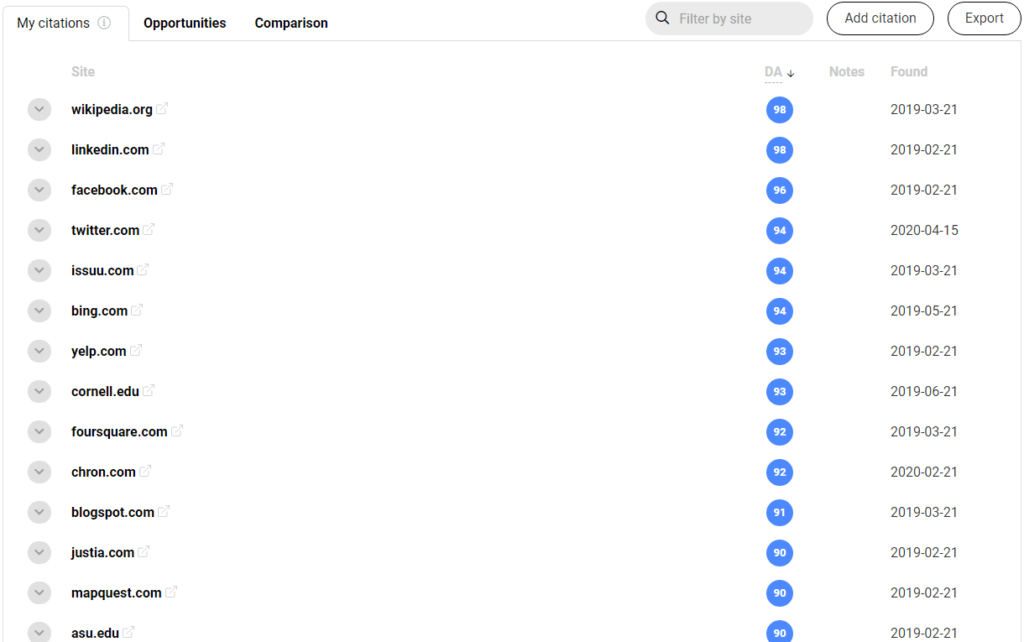Open facebook.com external link icon
The image size is (1024, 642).
167,189
